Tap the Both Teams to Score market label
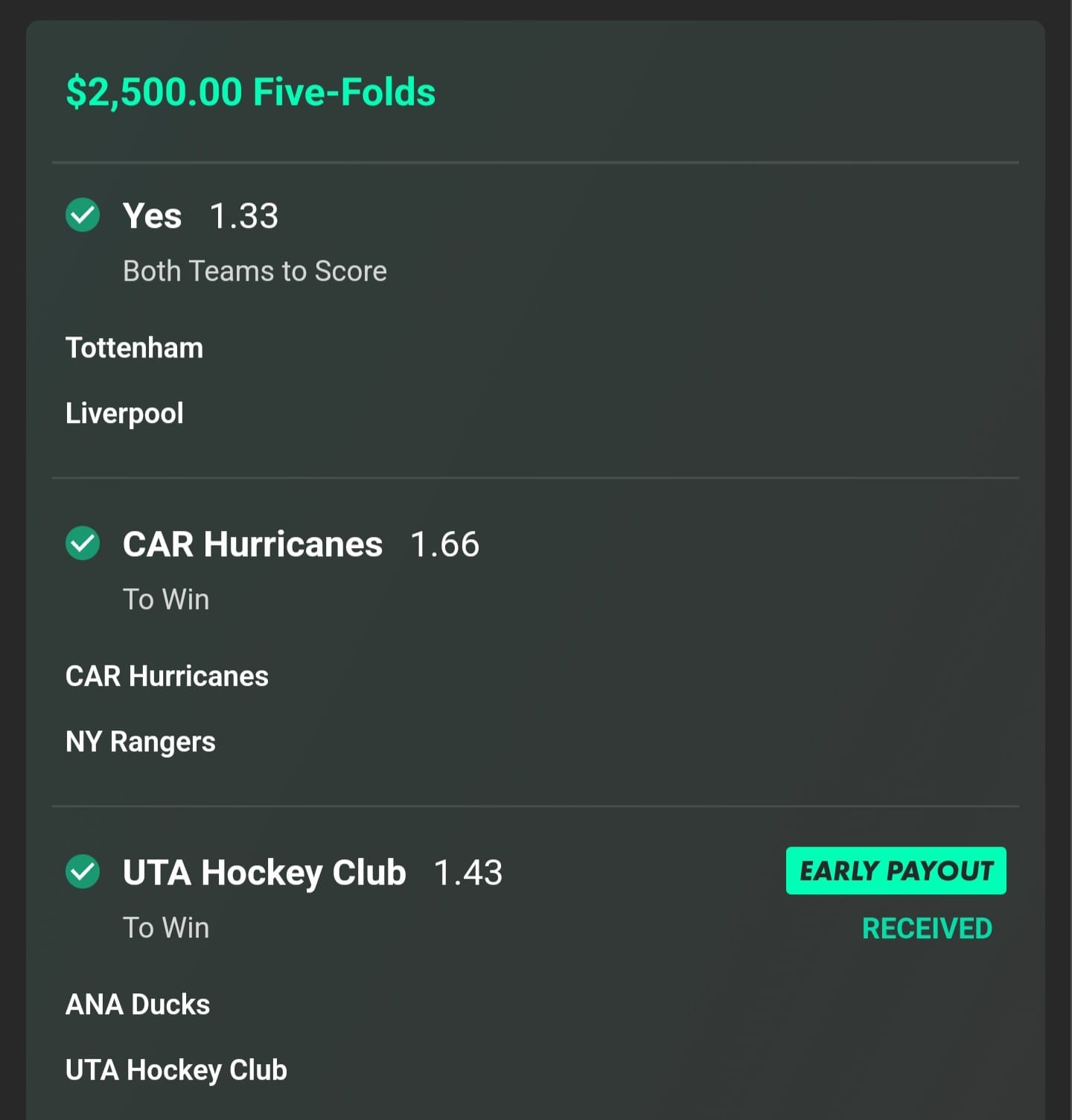This screenshot has height=1120, width=1072. pos(255,271)
